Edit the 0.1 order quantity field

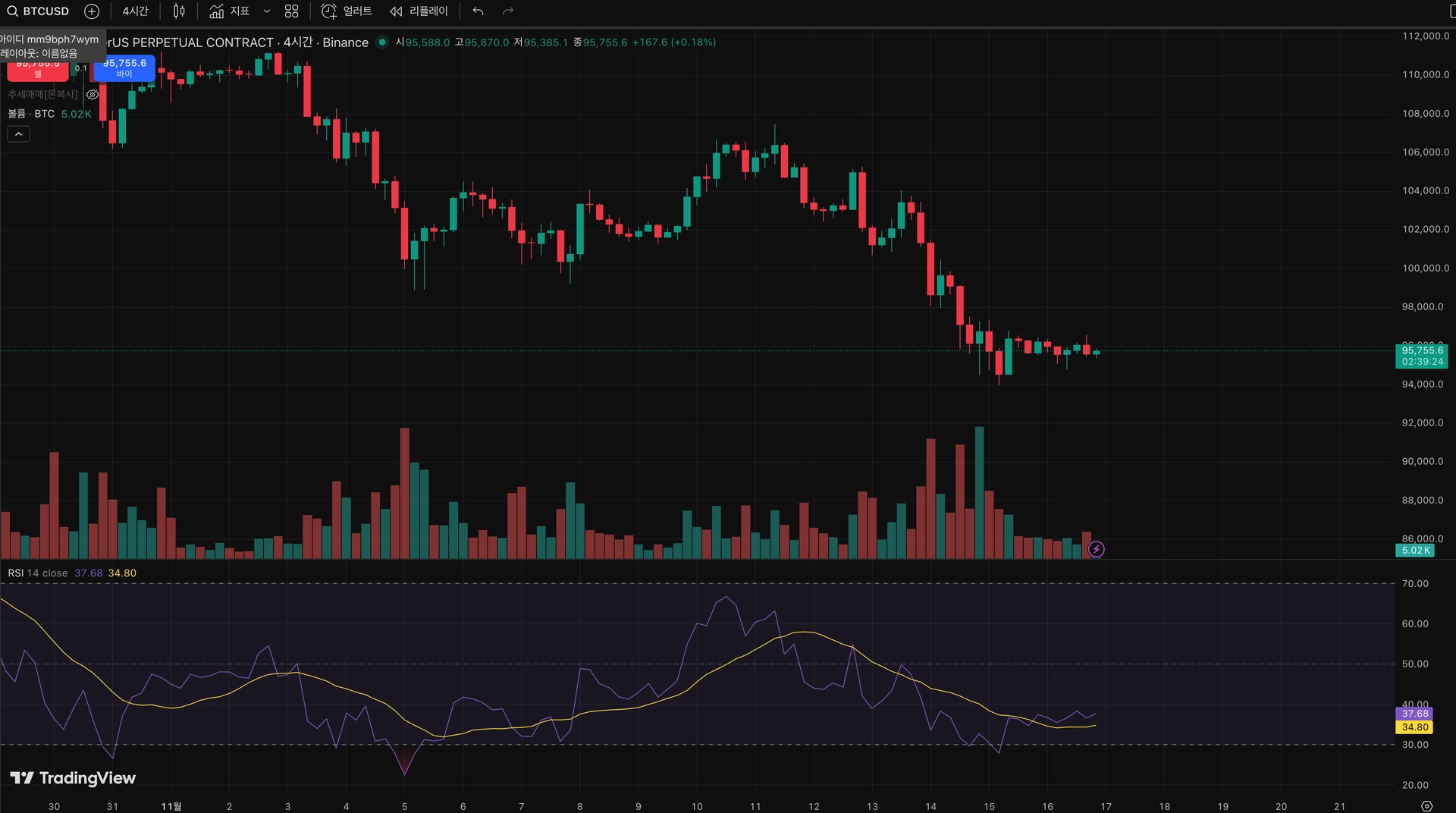point(81,69)
